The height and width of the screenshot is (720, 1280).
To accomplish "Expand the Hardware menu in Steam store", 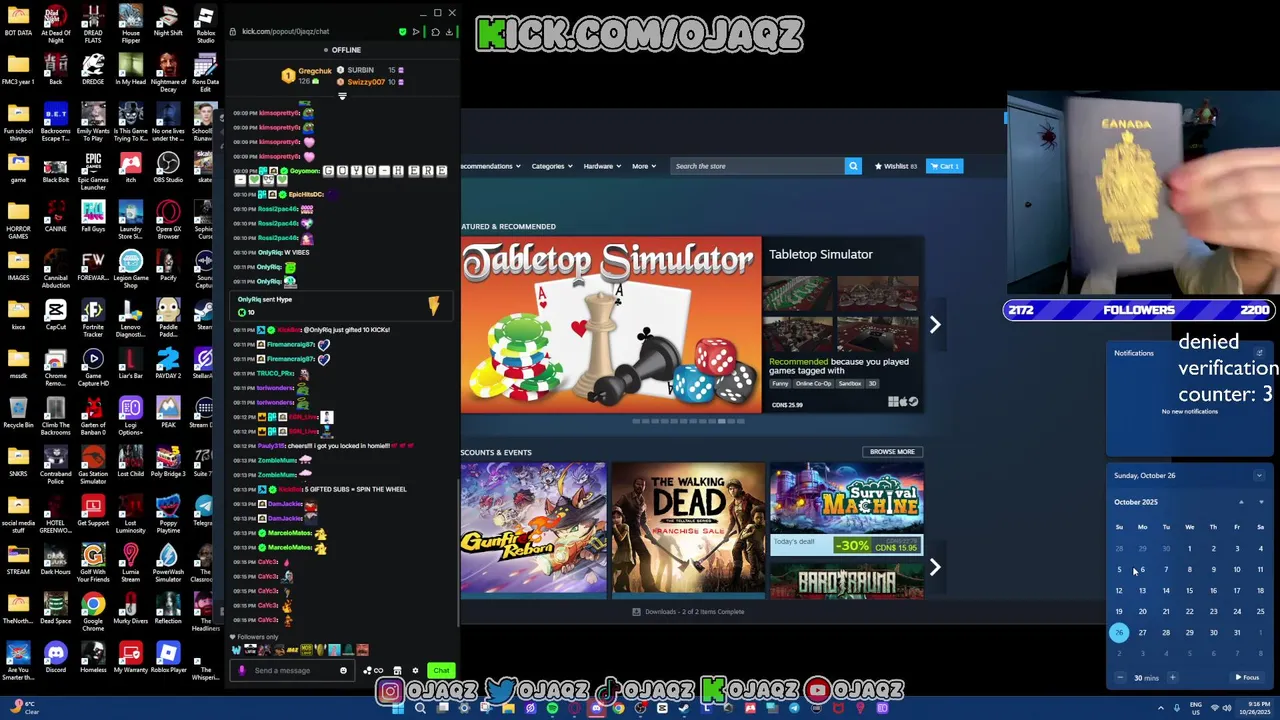I will coord(602,166).
